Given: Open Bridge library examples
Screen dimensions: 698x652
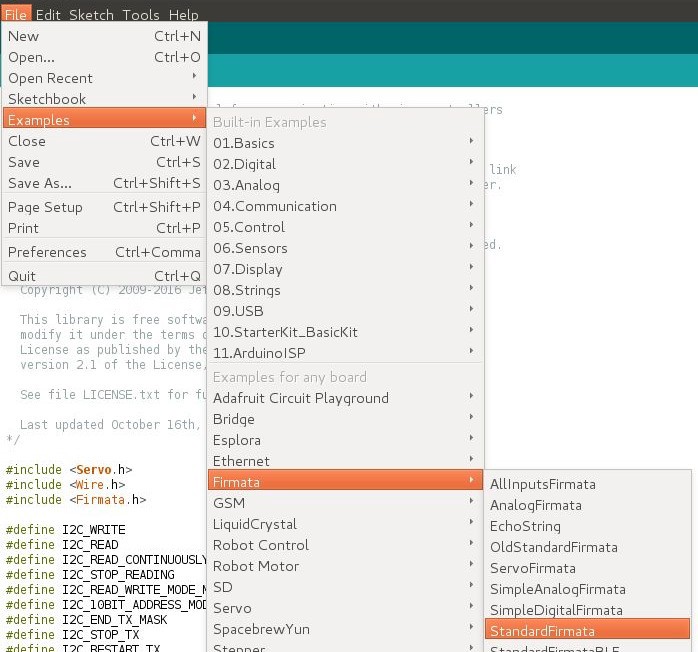Looking at the screenshot, I should point(345,419).
